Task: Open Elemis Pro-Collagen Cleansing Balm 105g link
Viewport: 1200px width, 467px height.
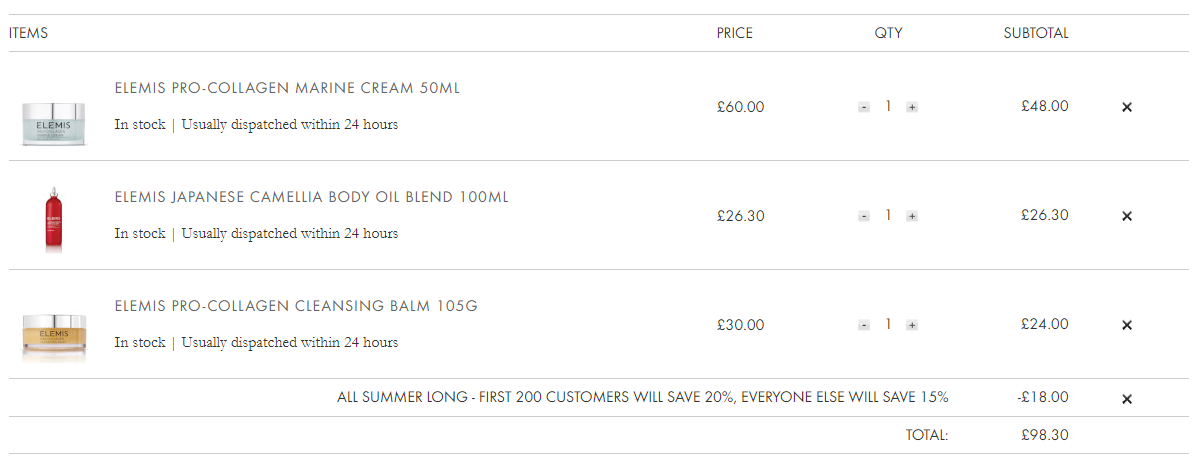Action: click(296, 306)
